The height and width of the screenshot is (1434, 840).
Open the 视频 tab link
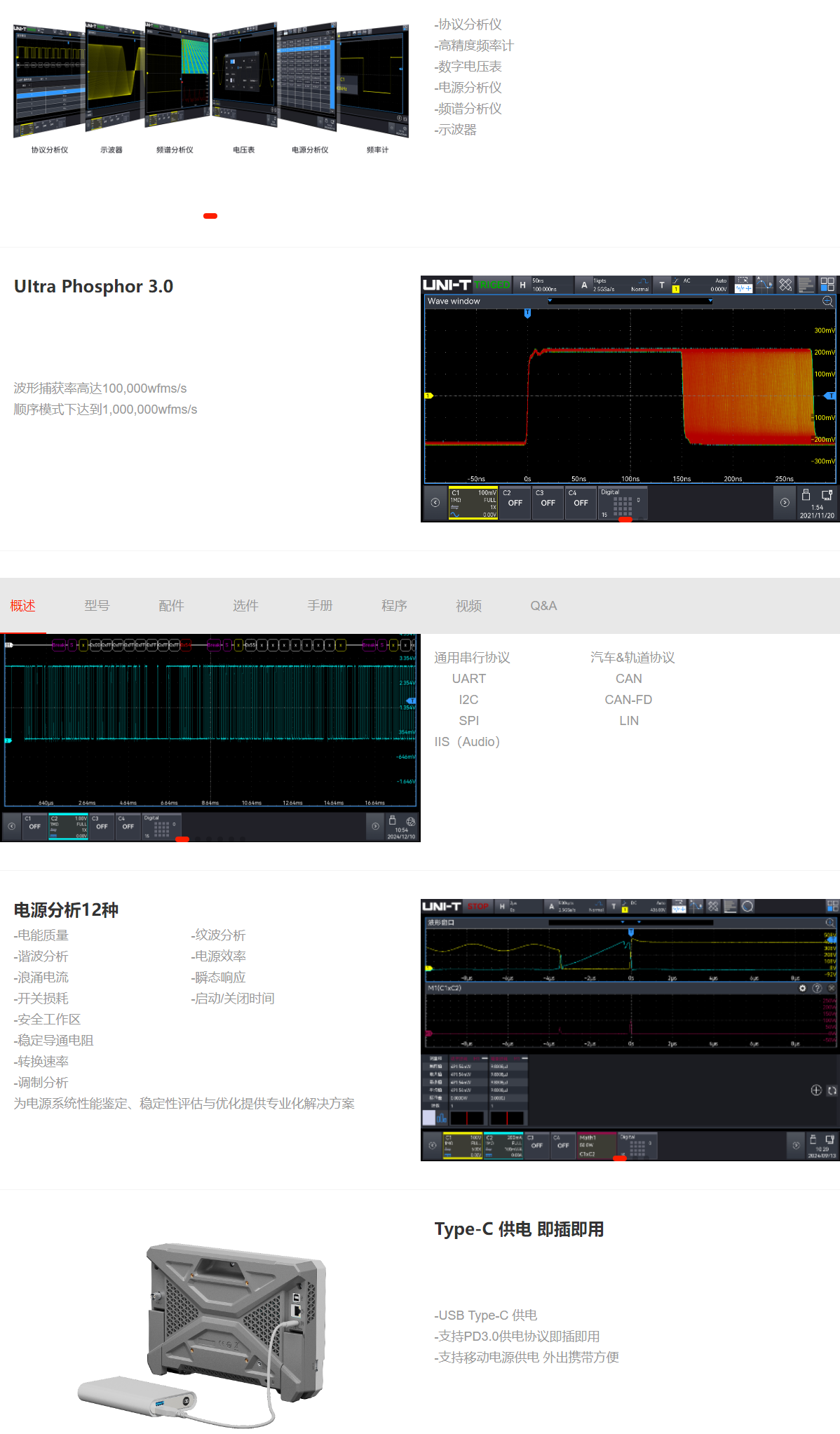click(468, 606)
